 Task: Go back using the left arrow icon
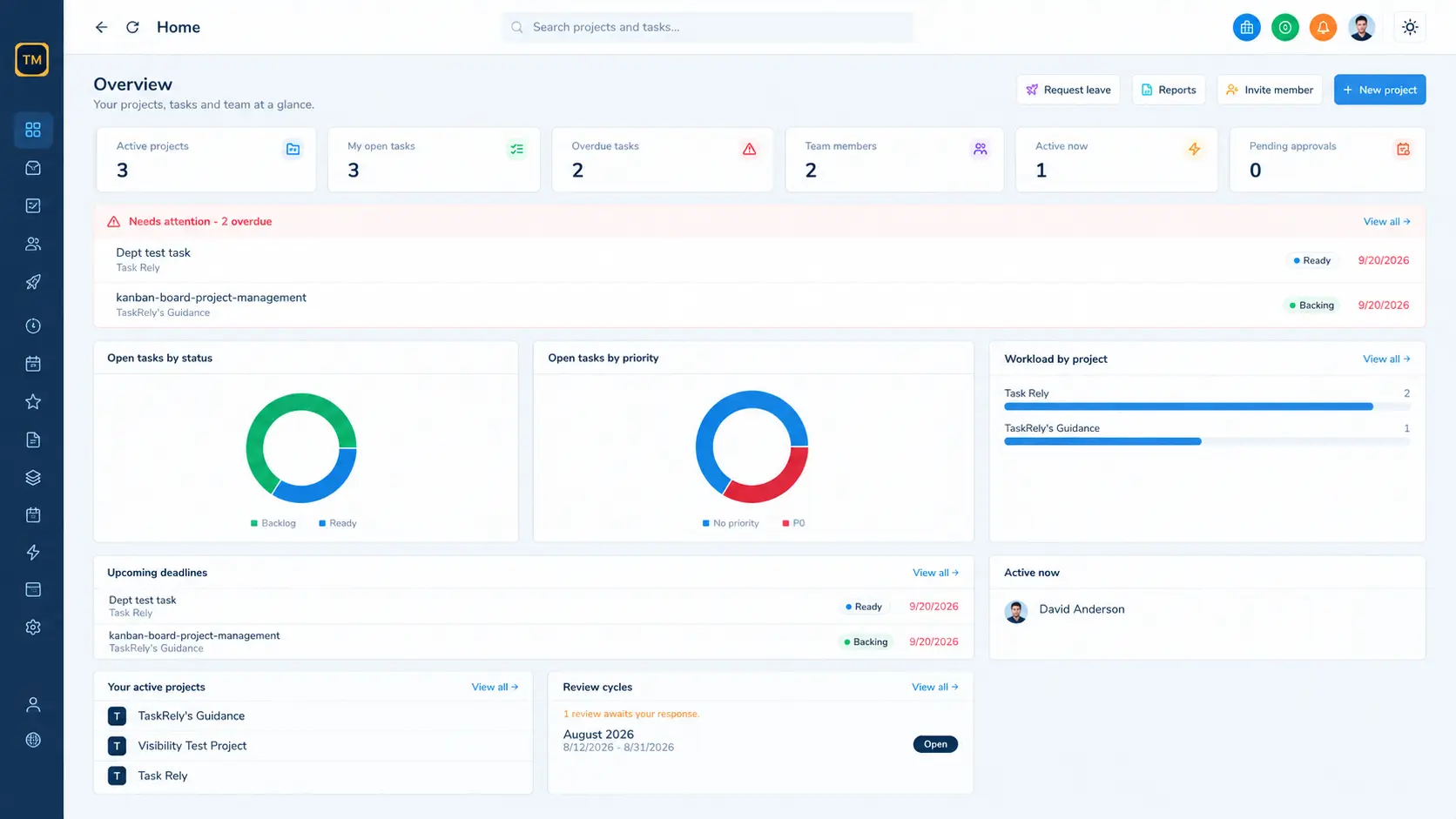101,27
